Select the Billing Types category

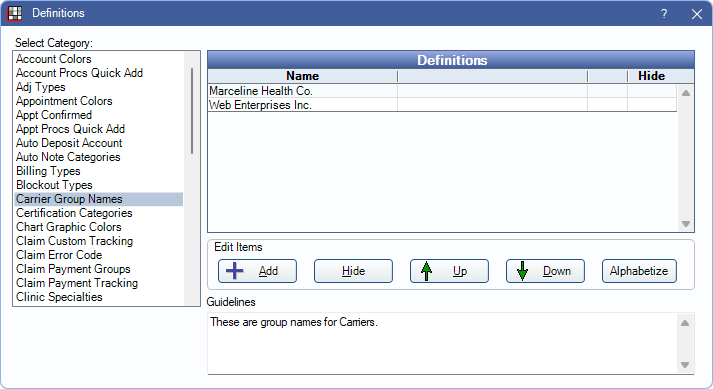[48, 171]
